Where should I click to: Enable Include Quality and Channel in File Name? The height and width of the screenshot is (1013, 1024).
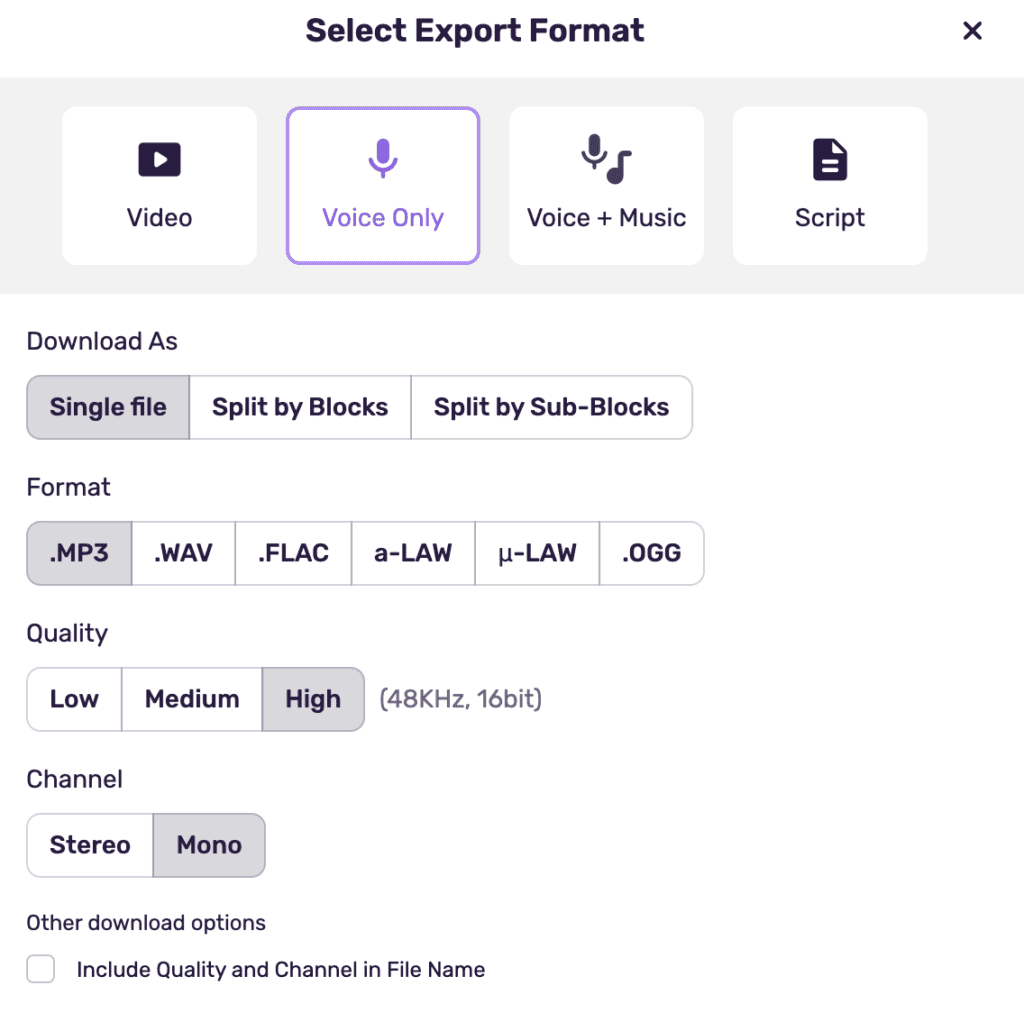coord(40,969)
